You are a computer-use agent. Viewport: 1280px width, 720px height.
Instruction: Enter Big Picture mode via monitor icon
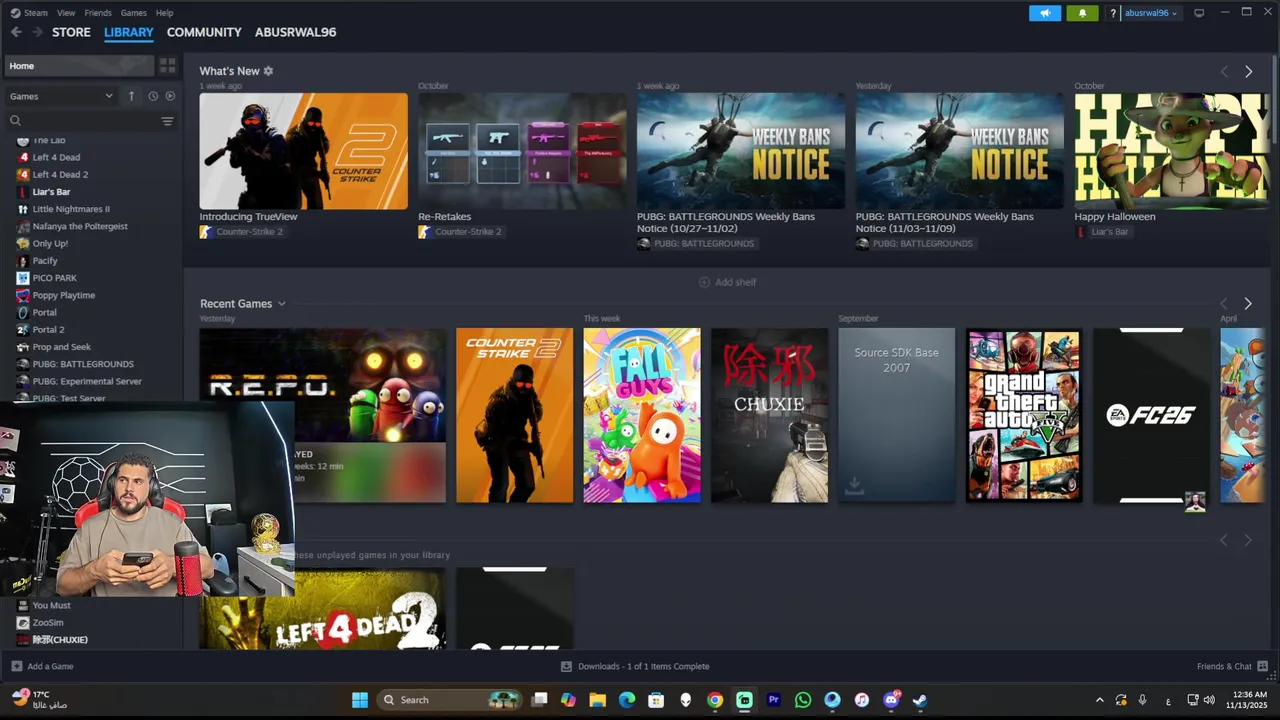coord(1199,13)
